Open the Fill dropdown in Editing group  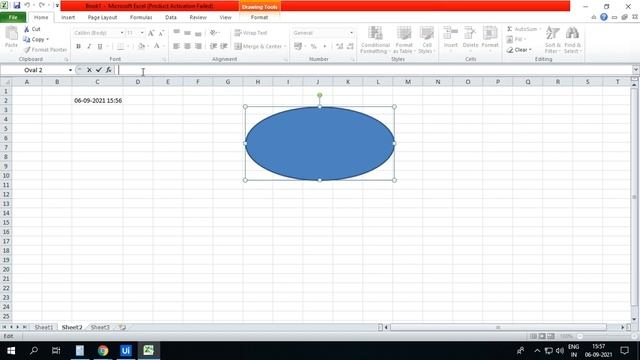(x=516, y=39)
